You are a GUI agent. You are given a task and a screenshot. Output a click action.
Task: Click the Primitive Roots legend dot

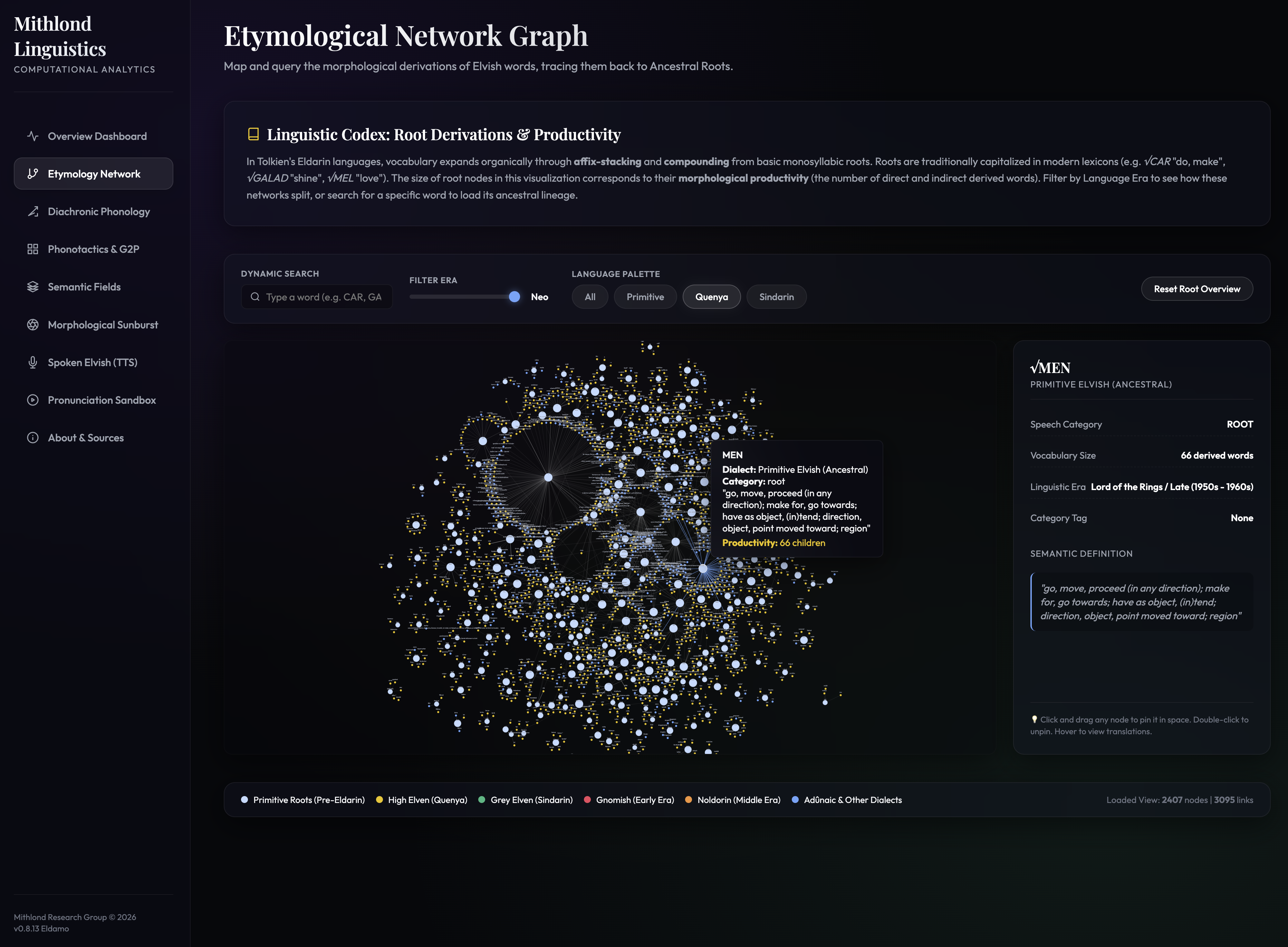click(244, 800)
